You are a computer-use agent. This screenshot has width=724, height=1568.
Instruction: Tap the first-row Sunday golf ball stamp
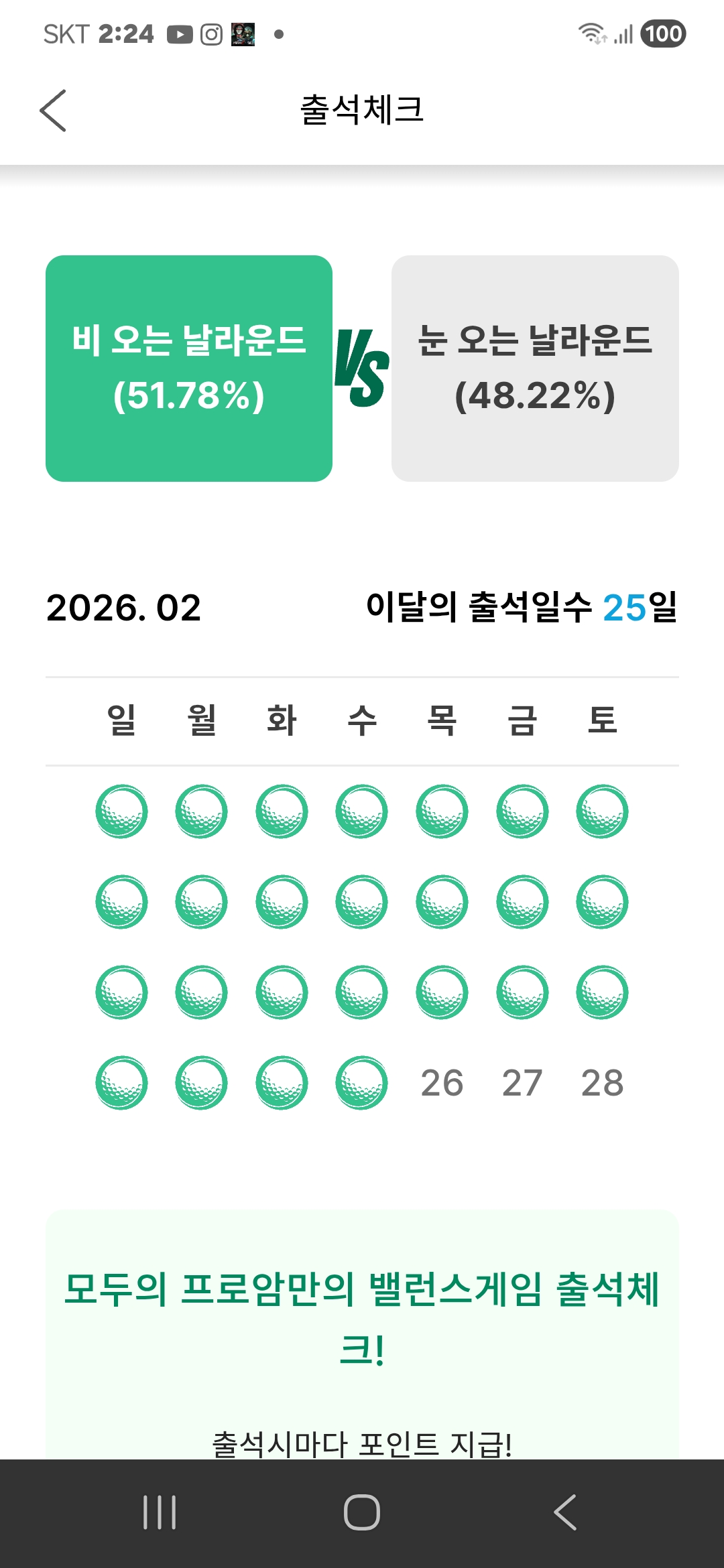[121, 811]
